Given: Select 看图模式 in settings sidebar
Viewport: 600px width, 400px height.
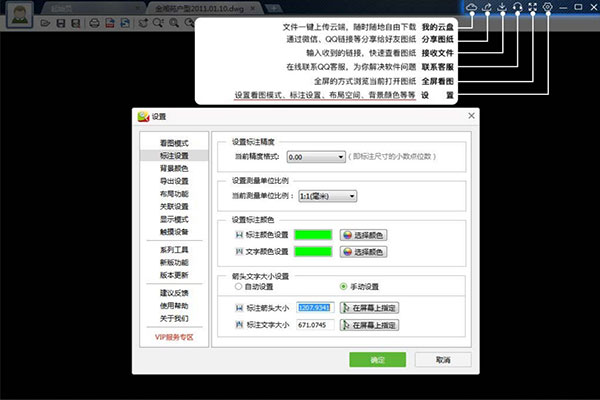Looking at the screenshot, I should pyautogui.click(x=174, y=143).
